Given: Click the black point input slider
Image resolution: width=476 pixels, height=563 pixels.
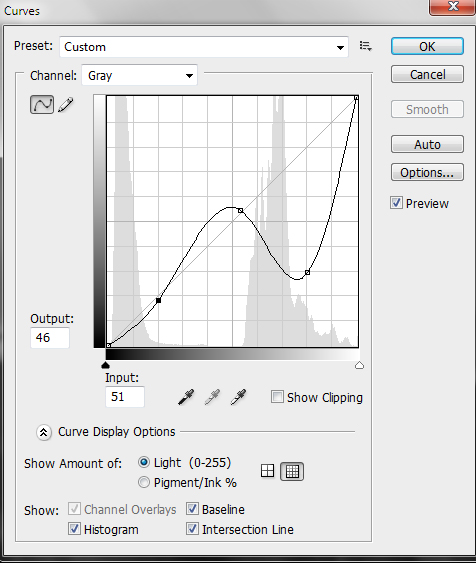Looking at the screenshot, I should [105, 365].
